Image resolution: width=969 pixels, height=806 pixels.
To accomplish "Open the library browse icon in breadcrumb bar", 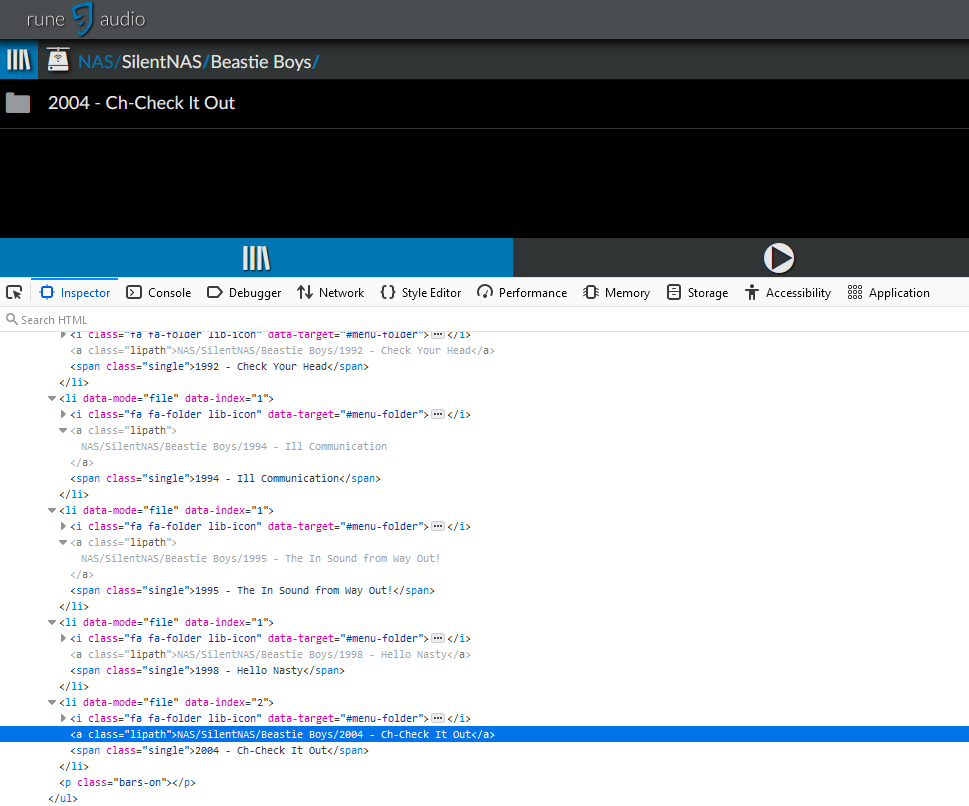I will click(19, 60).
